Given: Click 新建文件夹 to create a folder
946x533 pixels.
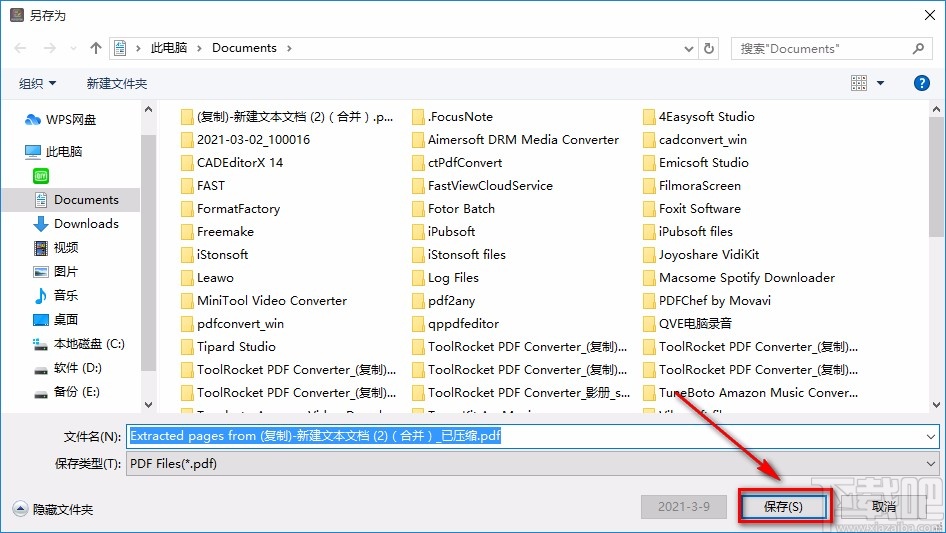Looking at the screenshot, I should 116,83.
